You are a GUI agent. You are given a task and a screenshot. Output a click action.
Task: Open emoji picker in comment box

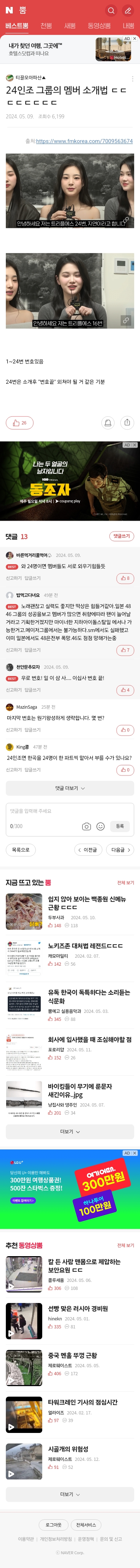point(100,826)
